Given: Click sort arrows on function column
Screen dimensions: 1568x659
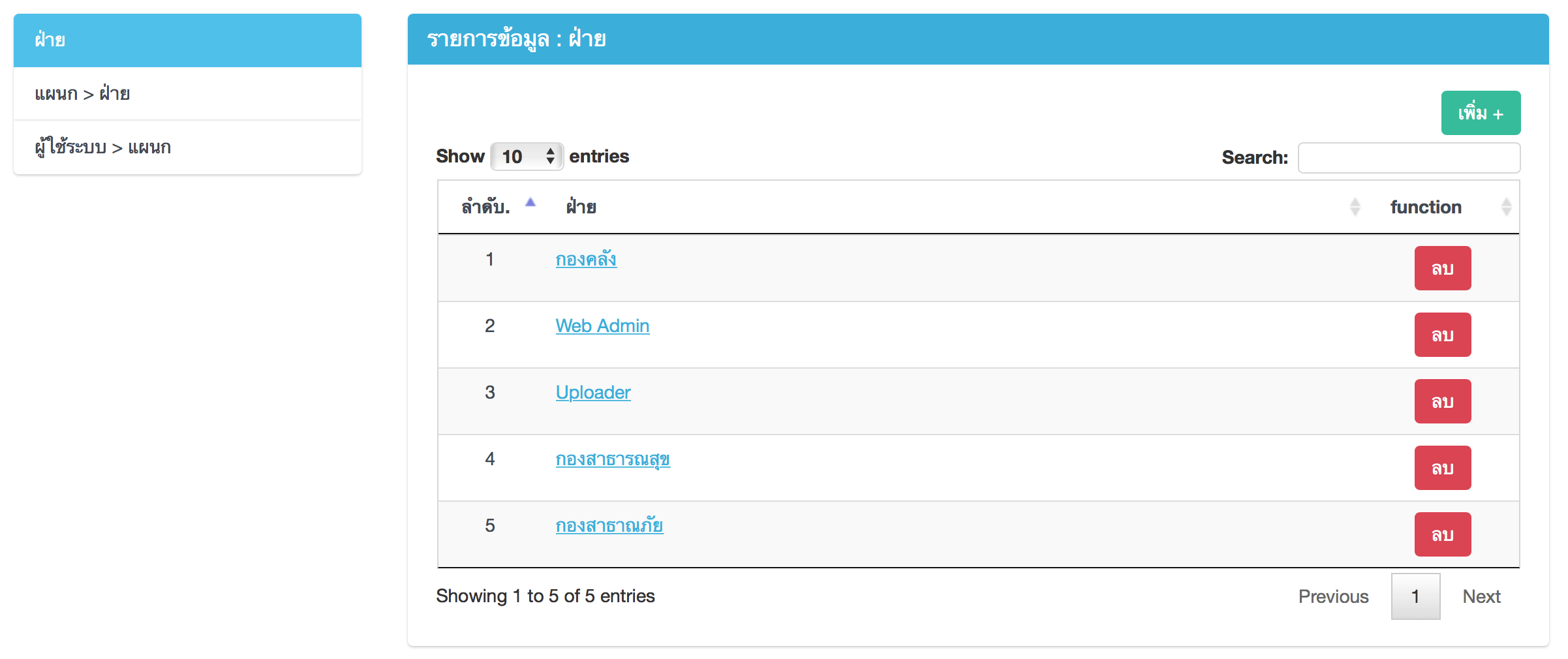Looking at the screenshot, I should tap(1506, 207).
